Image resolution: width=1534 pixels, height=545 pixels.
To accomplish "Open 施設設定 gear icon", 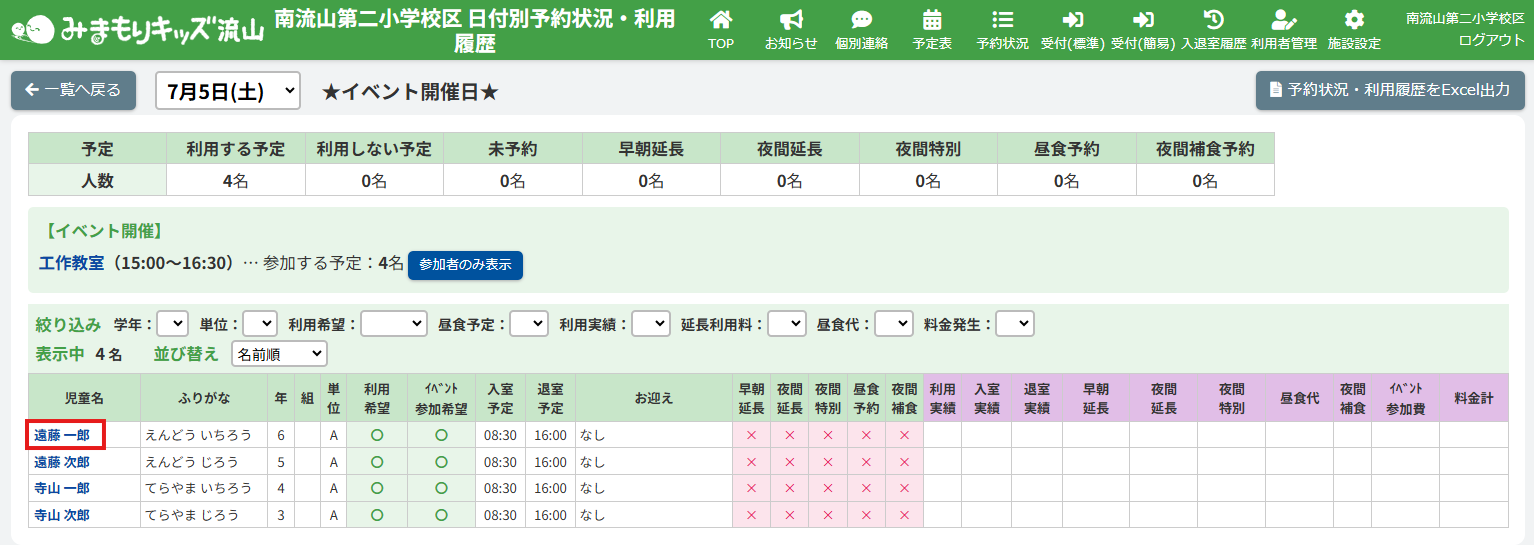I will coord(1354,20).
